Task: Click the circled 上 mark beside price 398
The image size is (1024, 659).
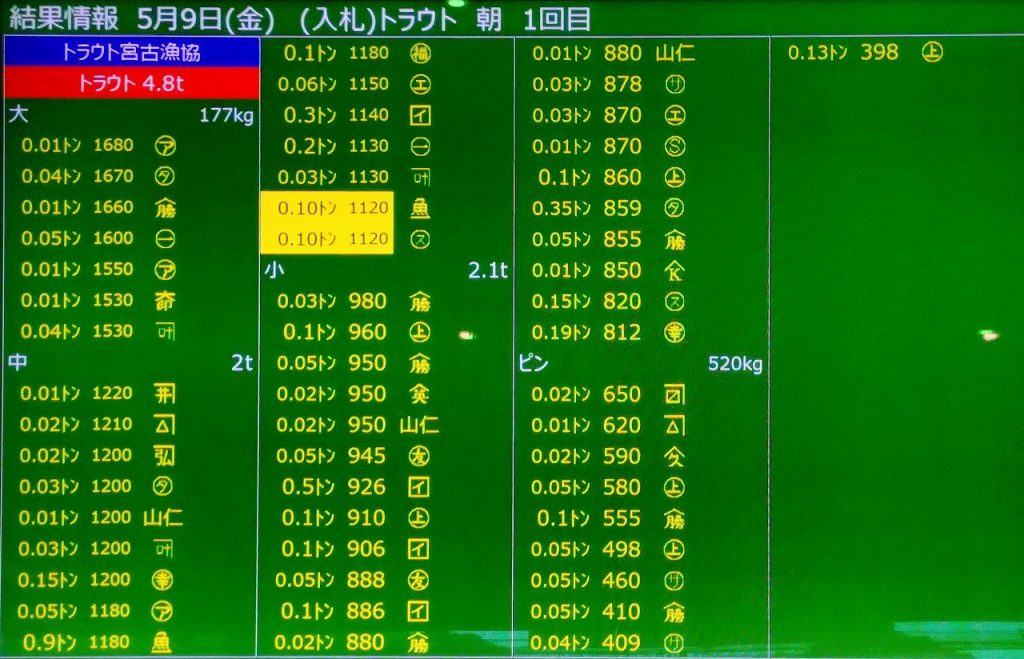Action: [x=931, y=53]
